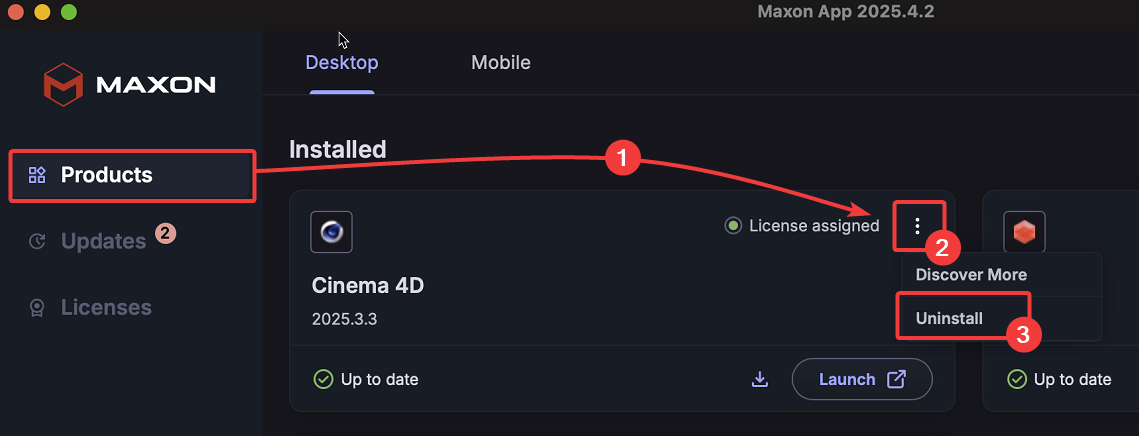Click Cinema 4D's Up to date checkmark

pyautogui.click(x=323, y=379)
